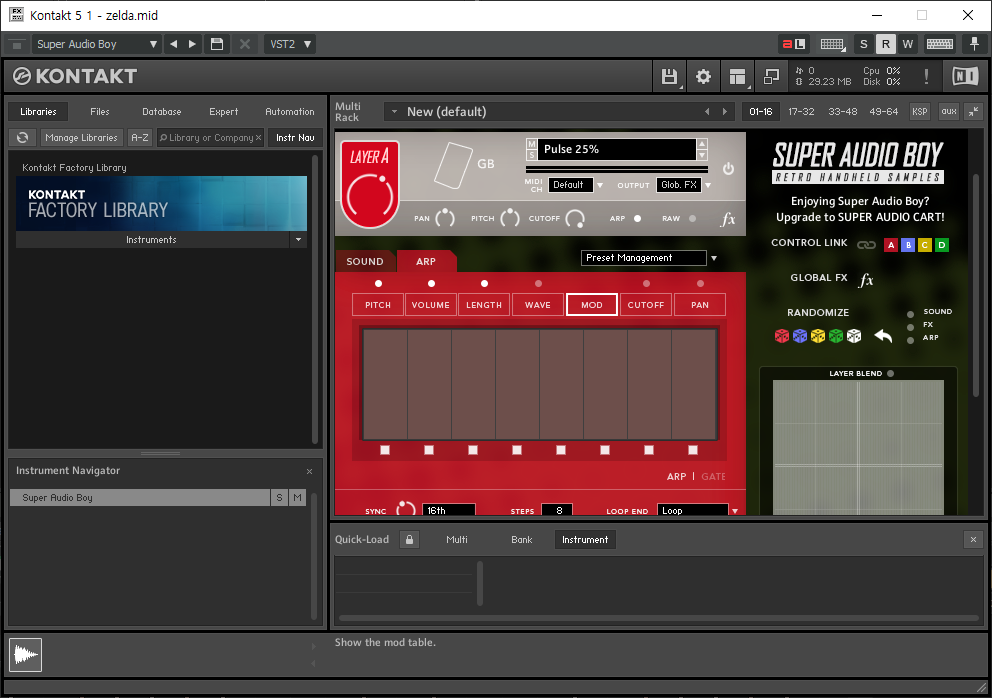Image resolution: width=992 pixels, height=698 pixels.
Task: Click Manage Libraries button
Action: click(81, 137)
